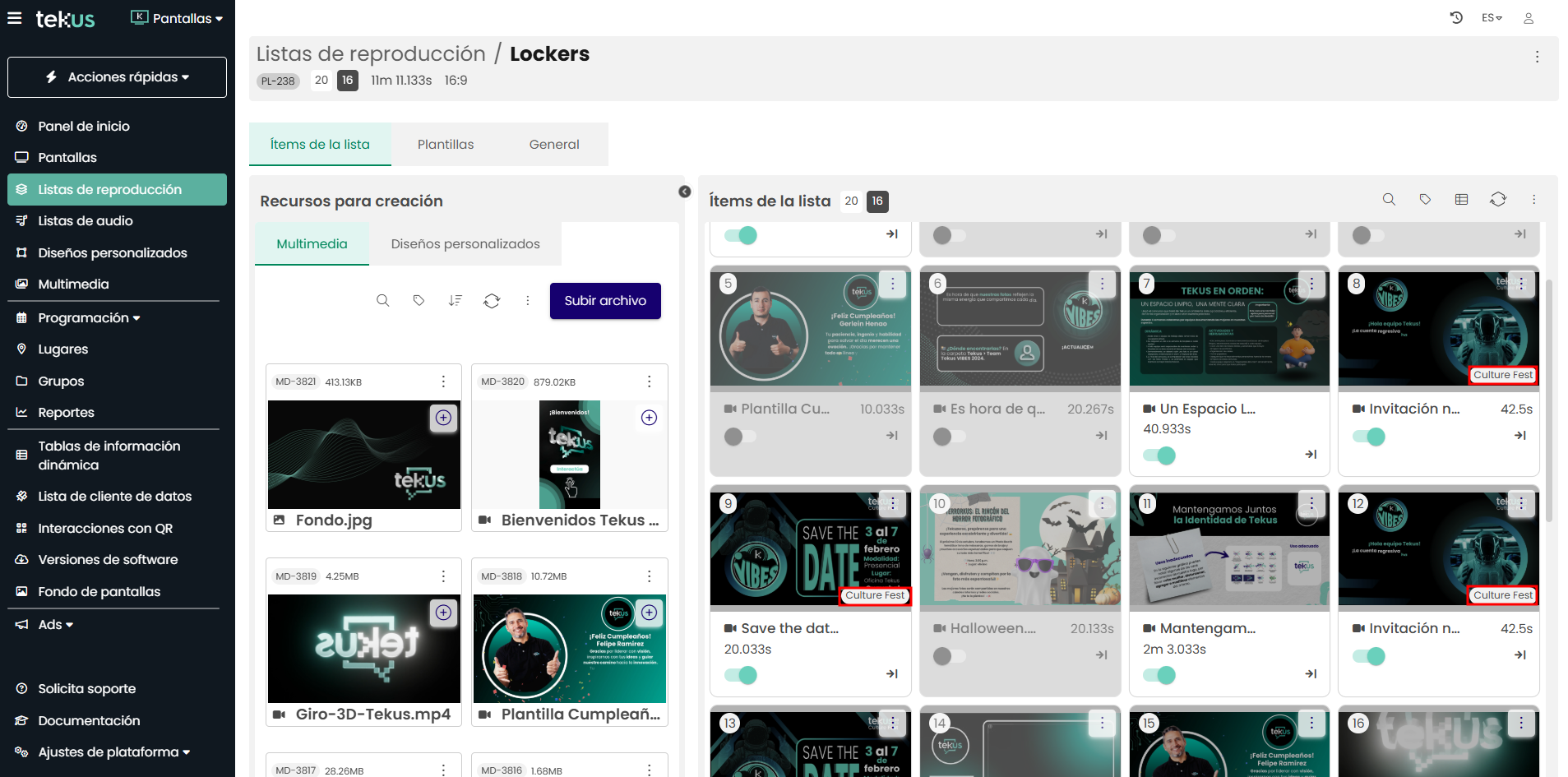Disable the Save the dat... item toggle
Viewport: 1568px width, 777px height.
point(741,675)
